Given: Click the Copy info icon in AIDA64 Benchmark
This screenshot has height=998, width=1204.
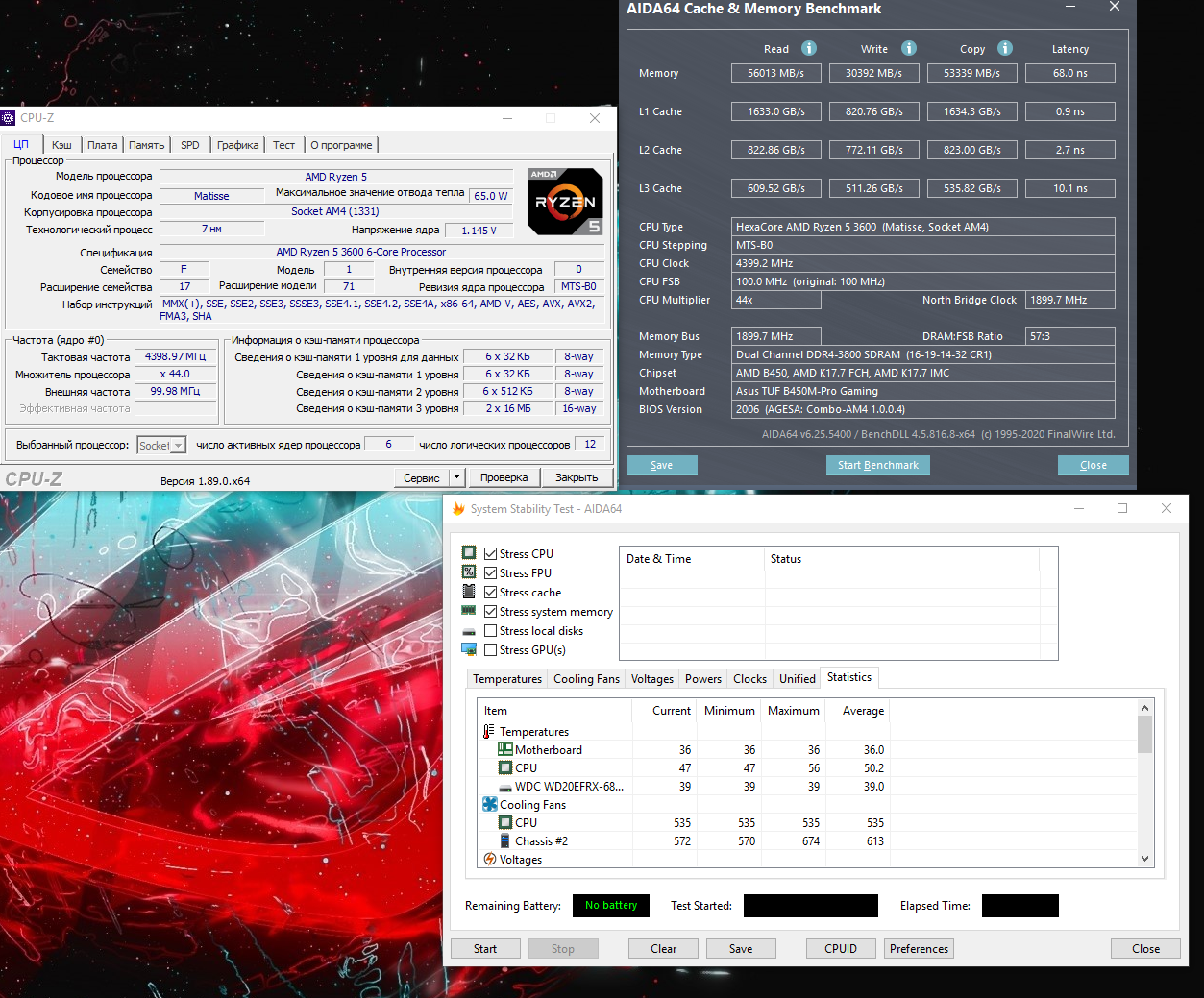Looking at the screenshot, I should click(1005, 48).
